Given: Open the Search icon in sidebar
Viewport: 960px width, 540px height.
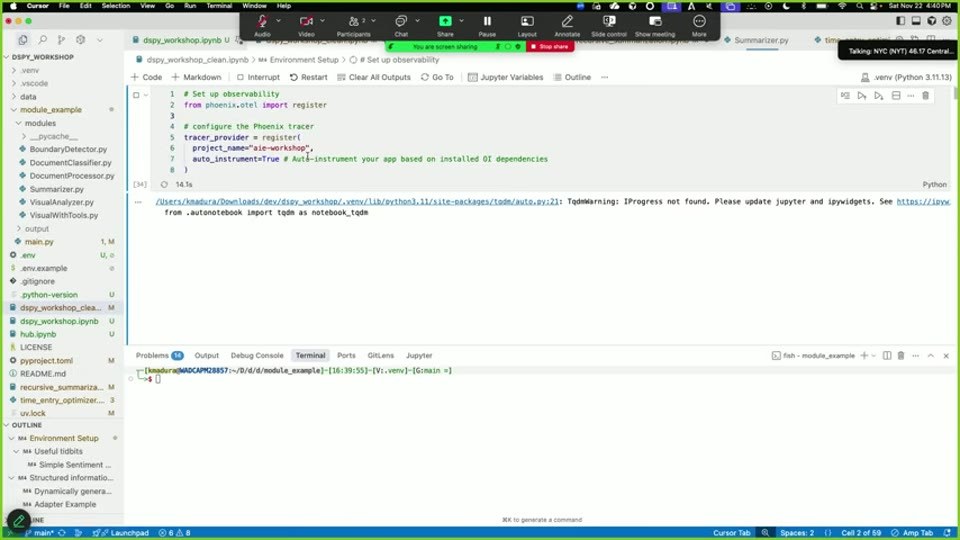Looking at the screenshot, I should (x=42, y=40).
